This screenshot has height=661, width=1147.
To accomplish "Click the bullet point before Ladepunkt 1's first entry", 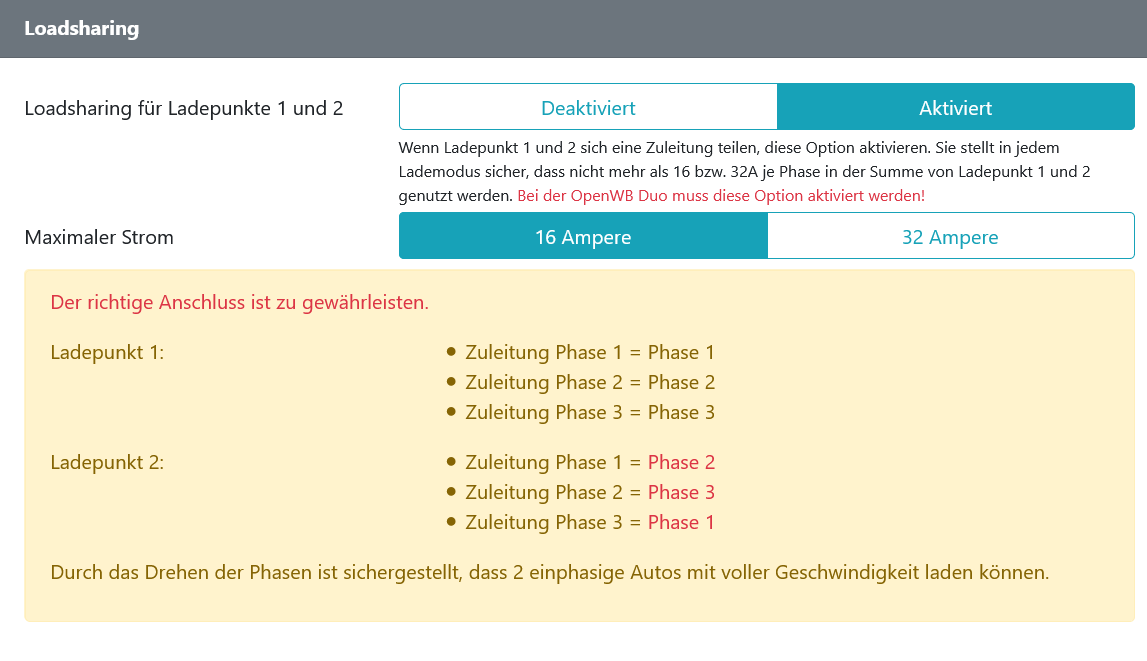I will [452, 352].
